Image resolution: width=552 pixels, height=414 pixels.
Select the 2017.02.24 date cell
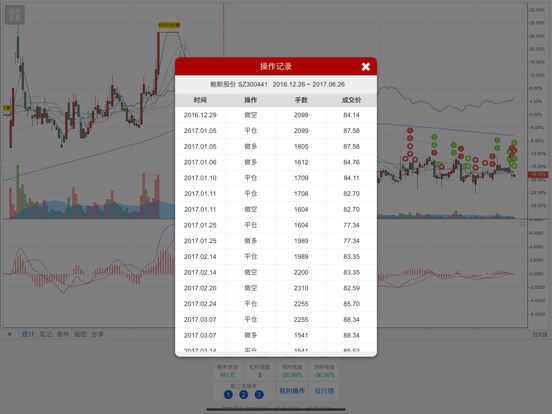pos(200,304)
